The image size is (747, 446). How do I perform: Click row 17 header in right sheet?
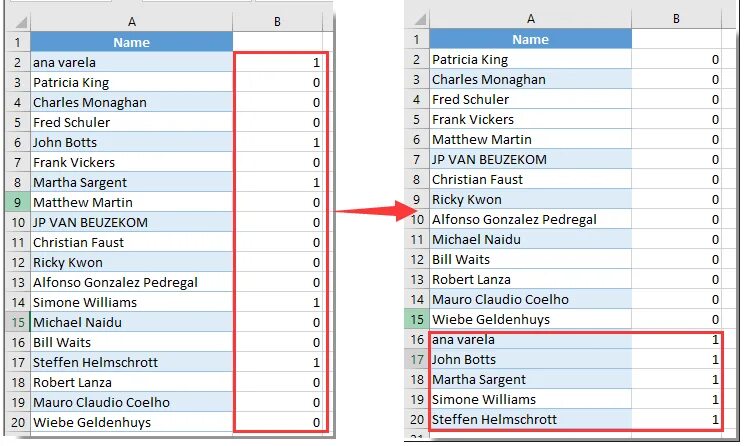coord(417,359)
